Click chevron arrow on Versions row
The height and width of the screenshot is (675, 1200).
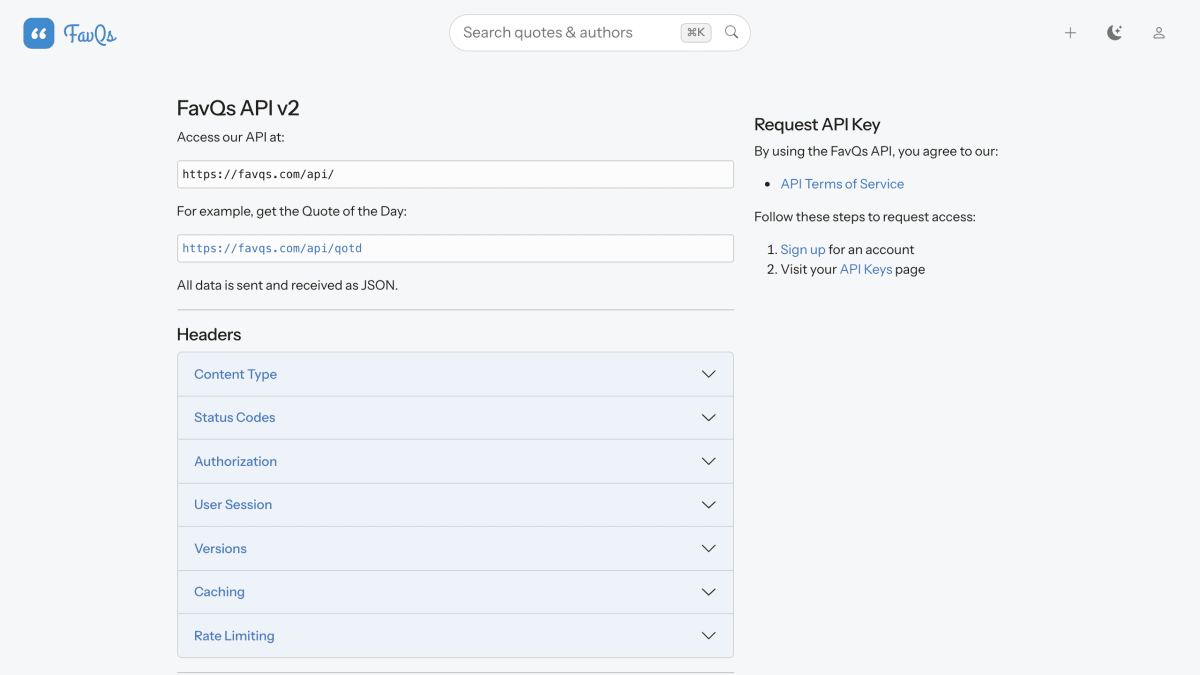pos(709,548)
